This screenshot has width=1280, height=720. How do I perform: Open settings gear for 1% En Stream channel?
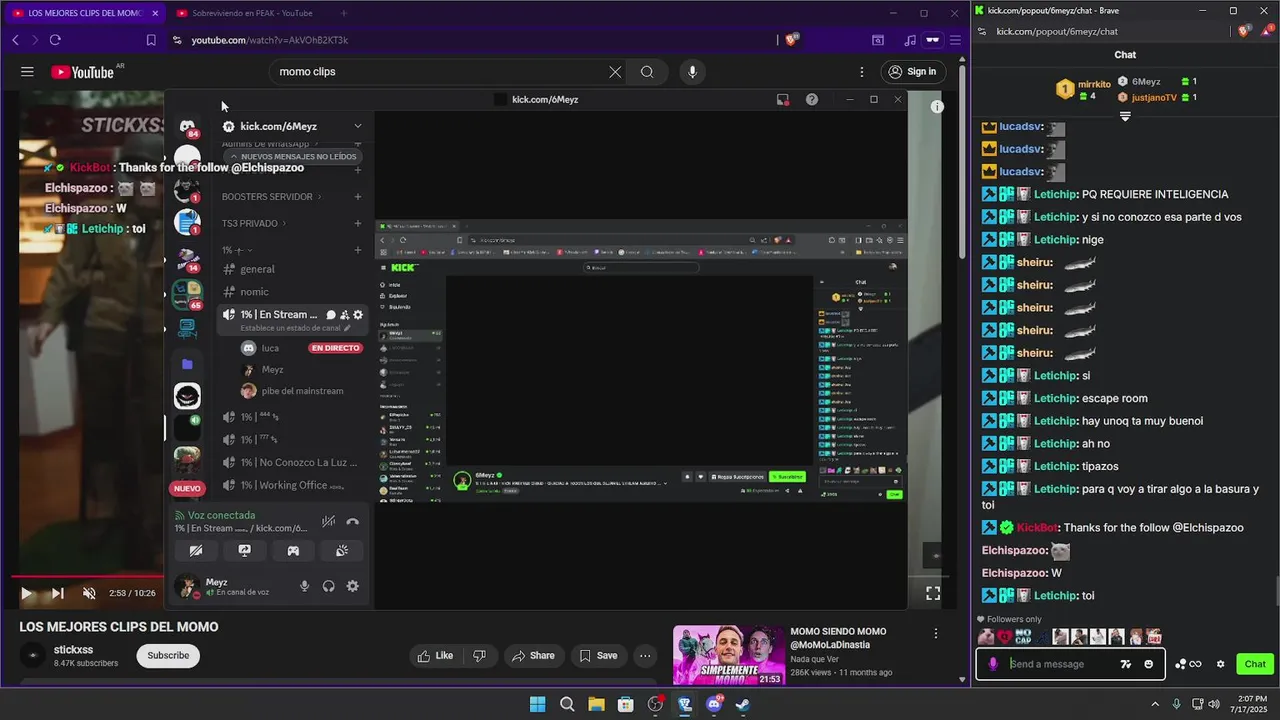coord(358,315)
